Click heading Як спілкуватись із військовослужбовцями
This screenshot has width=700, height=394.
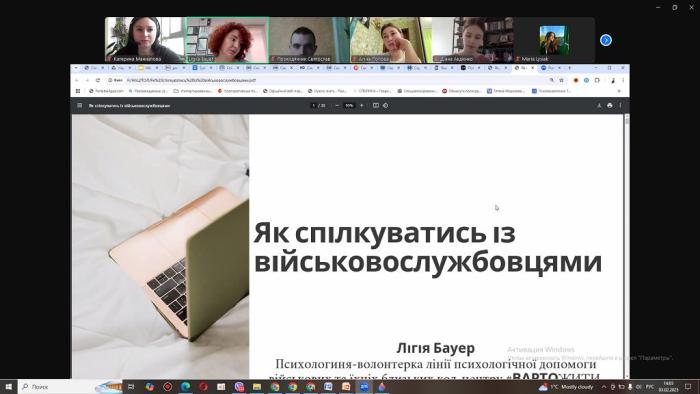click(x=428, y=247)
